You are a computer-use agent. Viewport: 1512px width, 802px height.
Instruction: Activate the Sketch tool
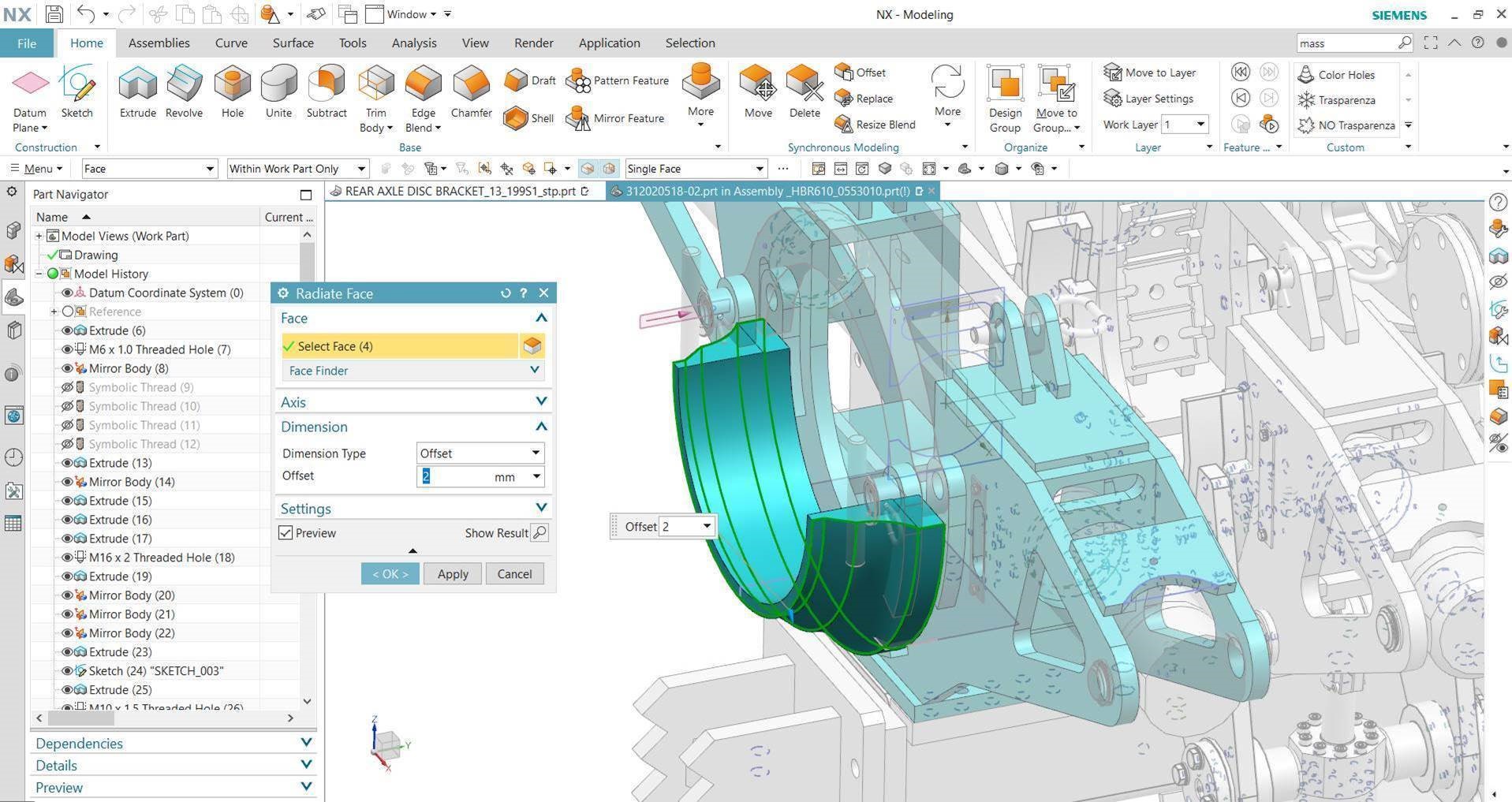77,92
